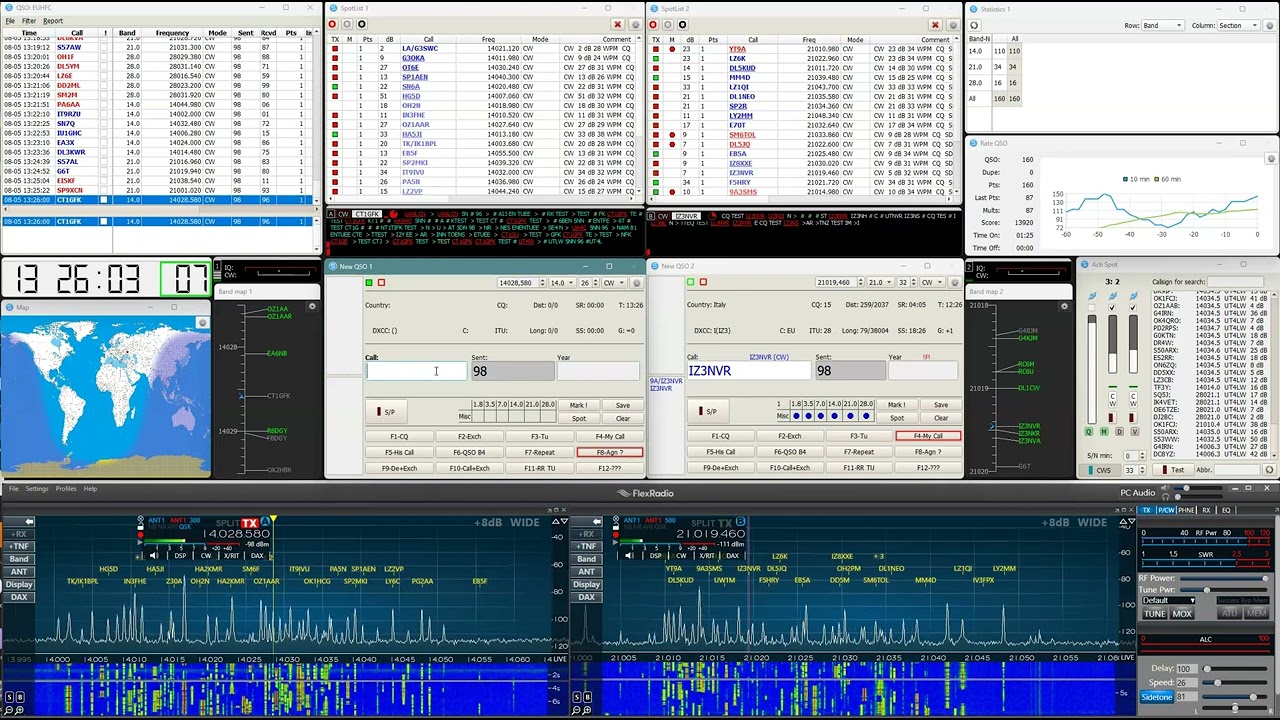Open the Rate QSO settings icon

(x=1271, y=159)
